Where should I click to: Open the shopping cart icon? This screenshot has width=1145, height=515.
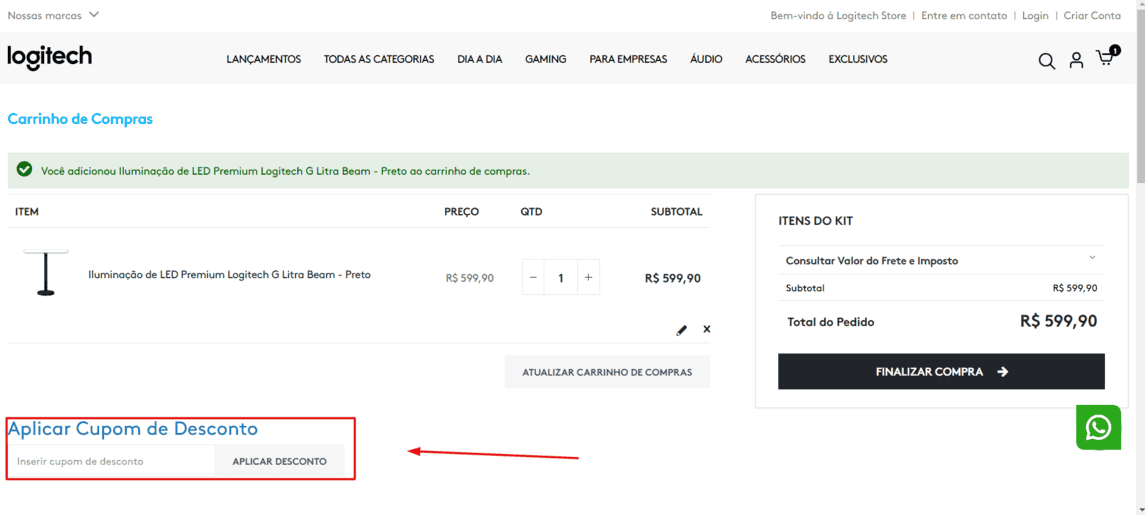tap(1108, 56)
